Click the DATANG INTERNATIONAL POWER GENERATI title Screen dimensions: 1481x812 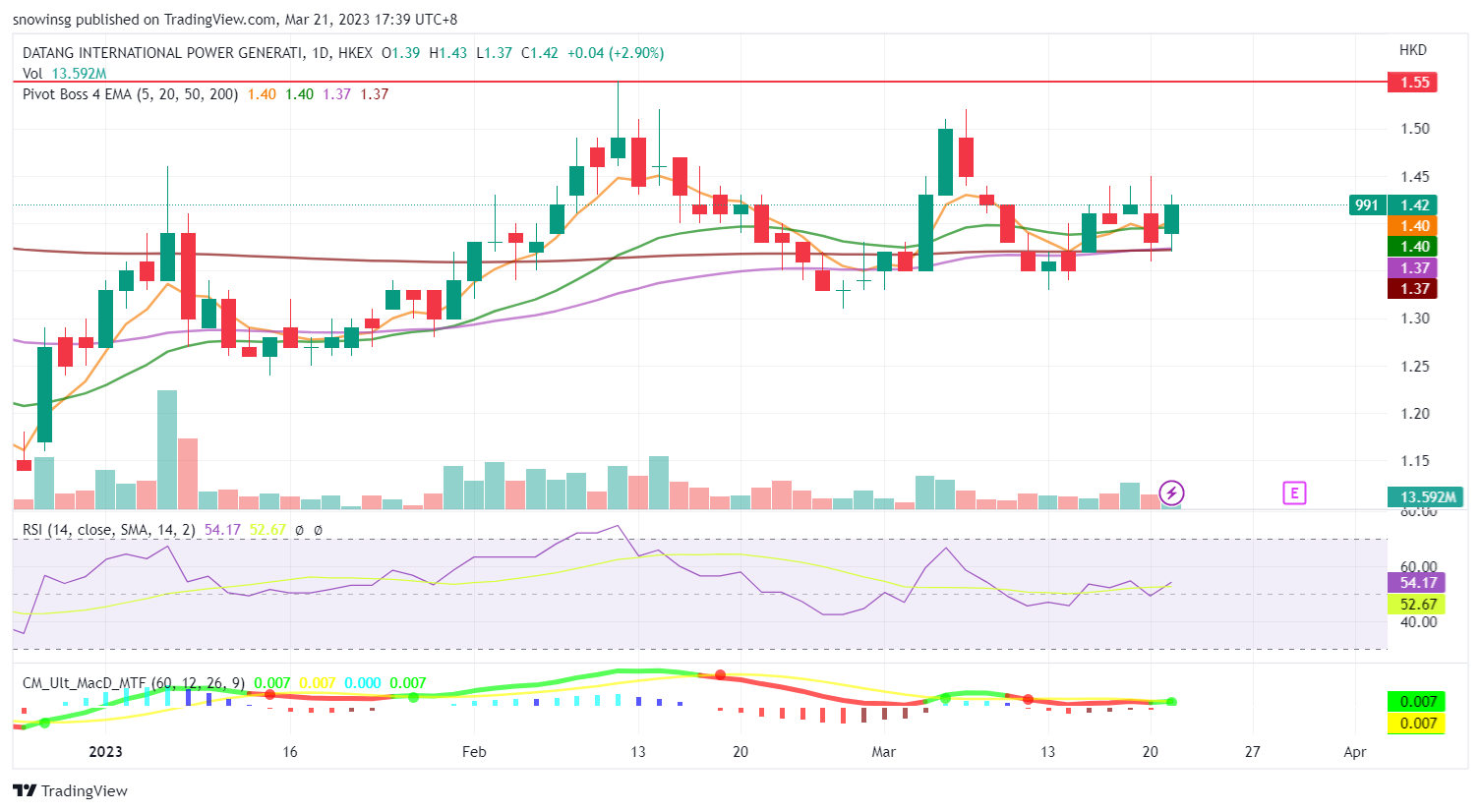163,53
